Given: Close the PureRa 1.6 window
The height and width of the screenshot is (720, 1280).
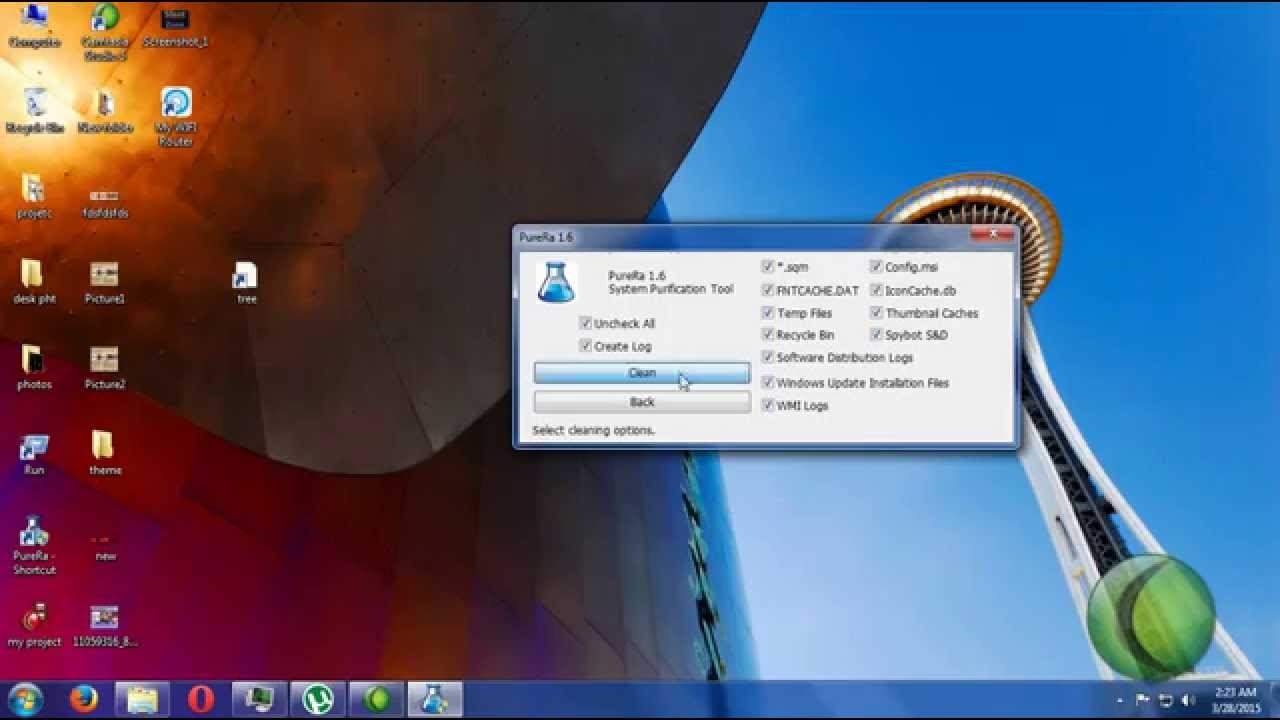Looking at the screenshot, I should 993,234.
